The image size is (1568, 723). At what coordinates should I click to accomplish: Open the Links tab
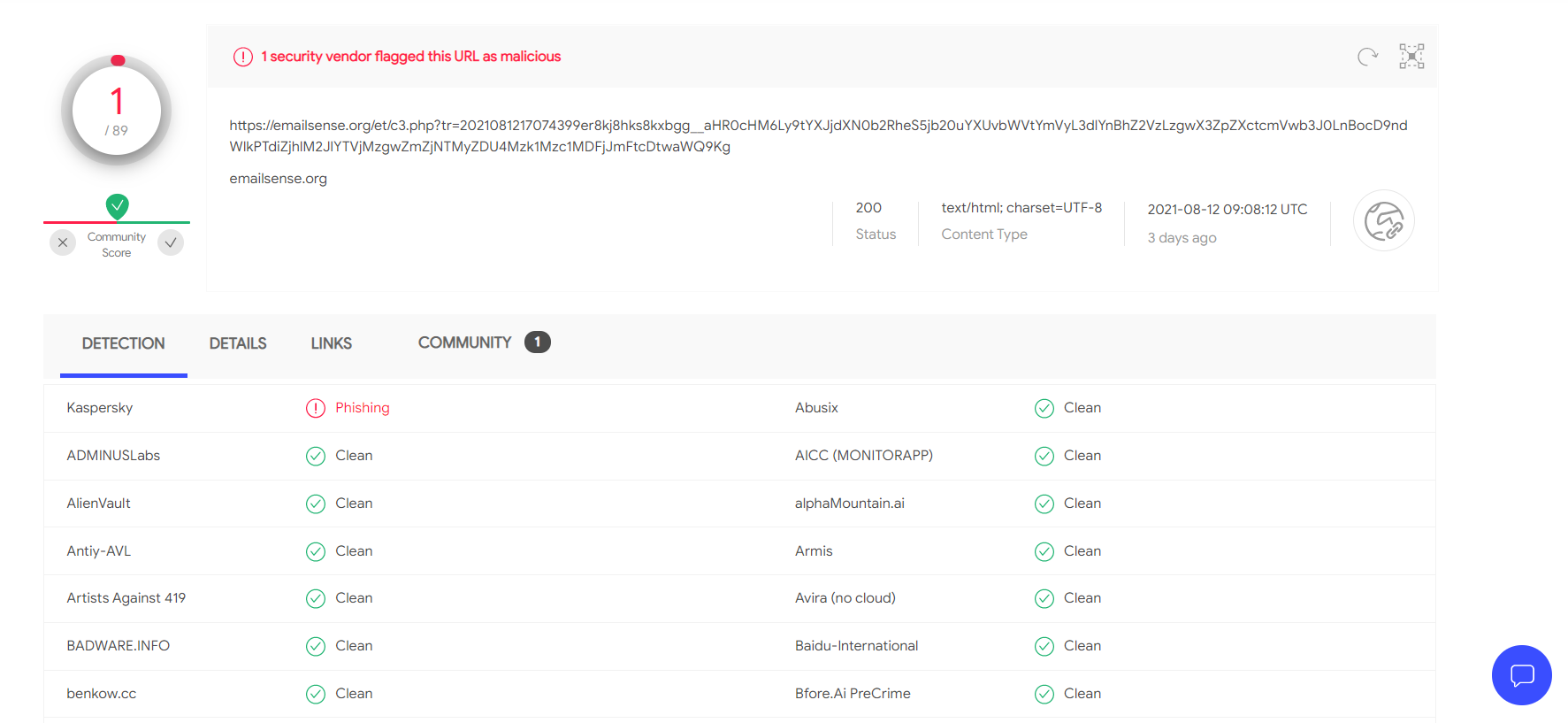[x=332, y=343]
